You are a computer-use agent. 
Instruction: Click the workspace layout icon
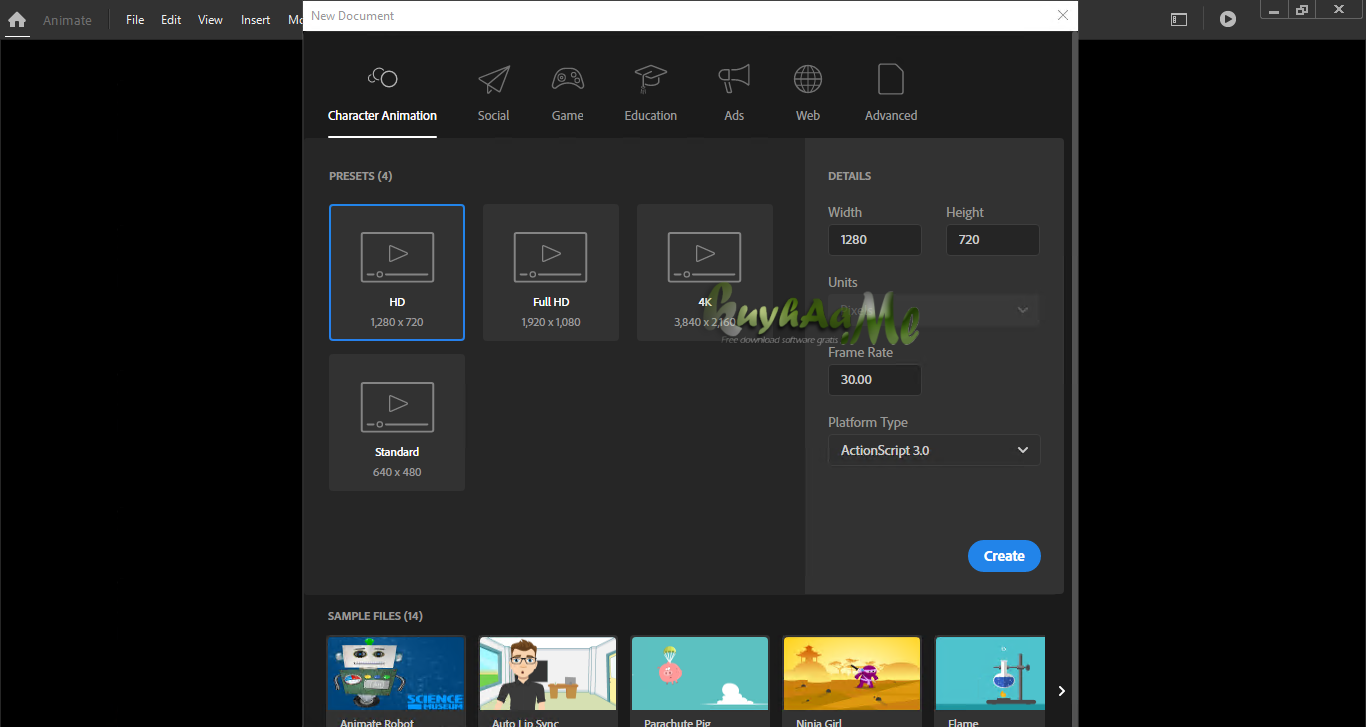pos(1178,18)
